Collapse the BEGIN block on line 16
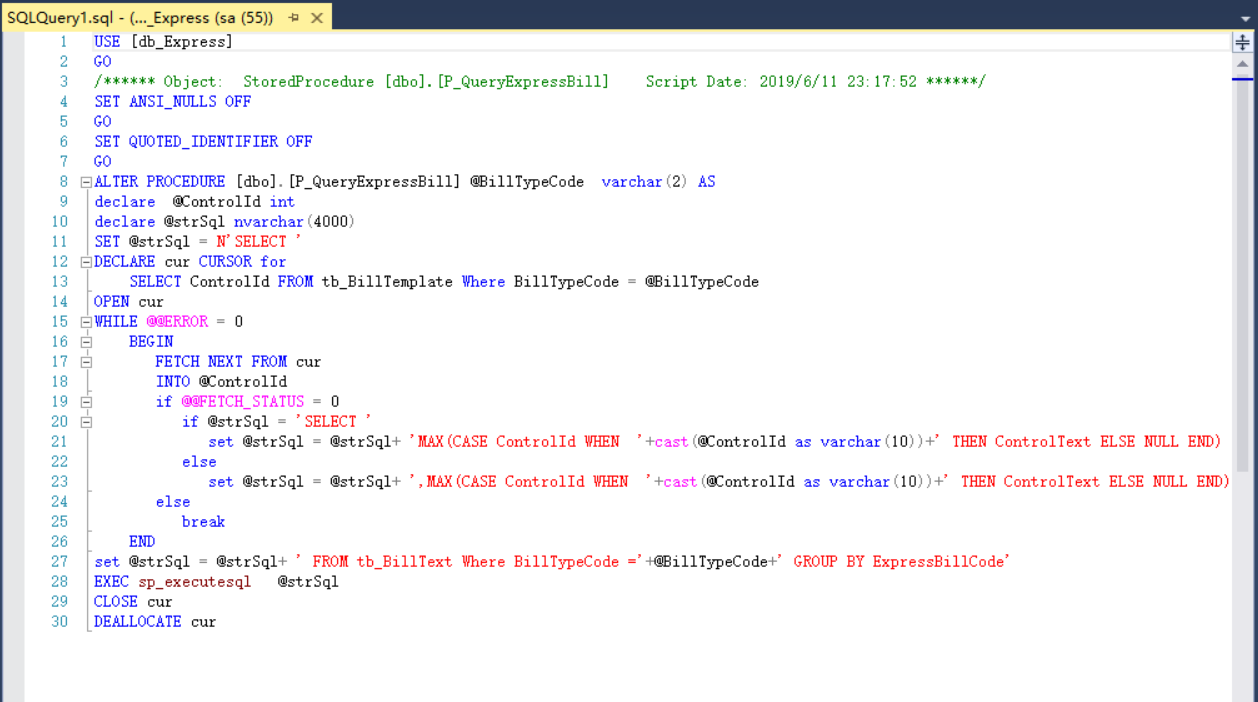This screenshot has width=1258, height=702. click(x=86, y=342)
